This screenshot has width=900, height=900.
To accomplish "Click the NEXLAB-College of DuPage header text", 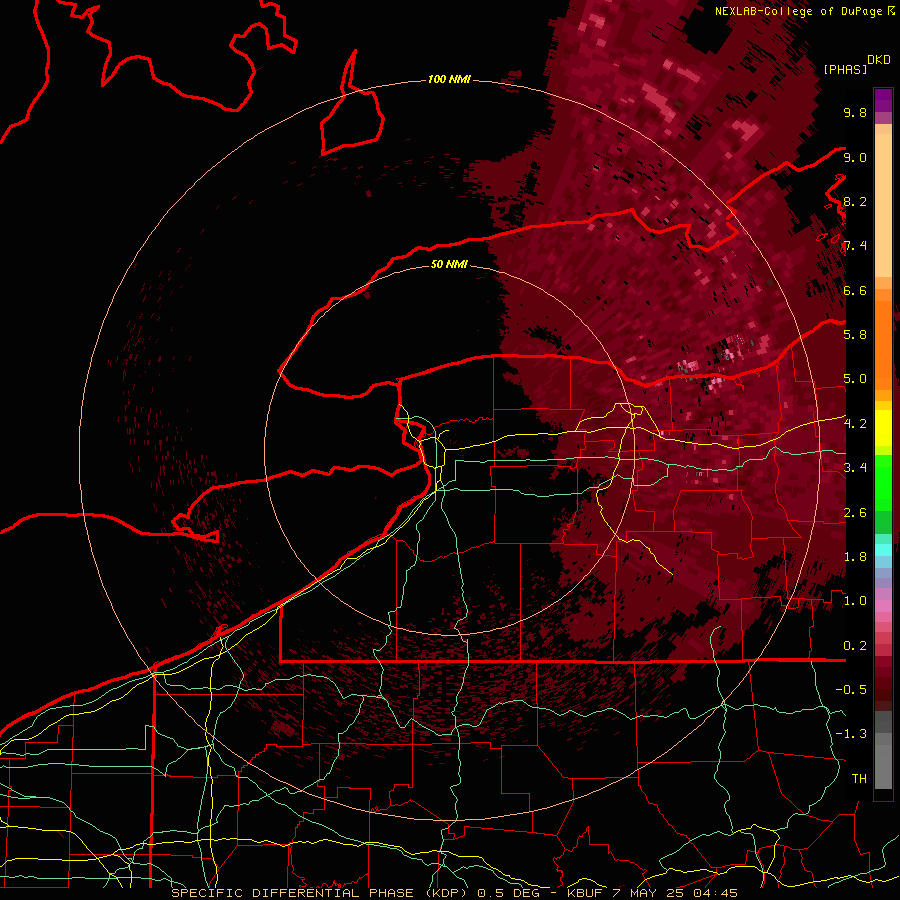I will (800, 11).
